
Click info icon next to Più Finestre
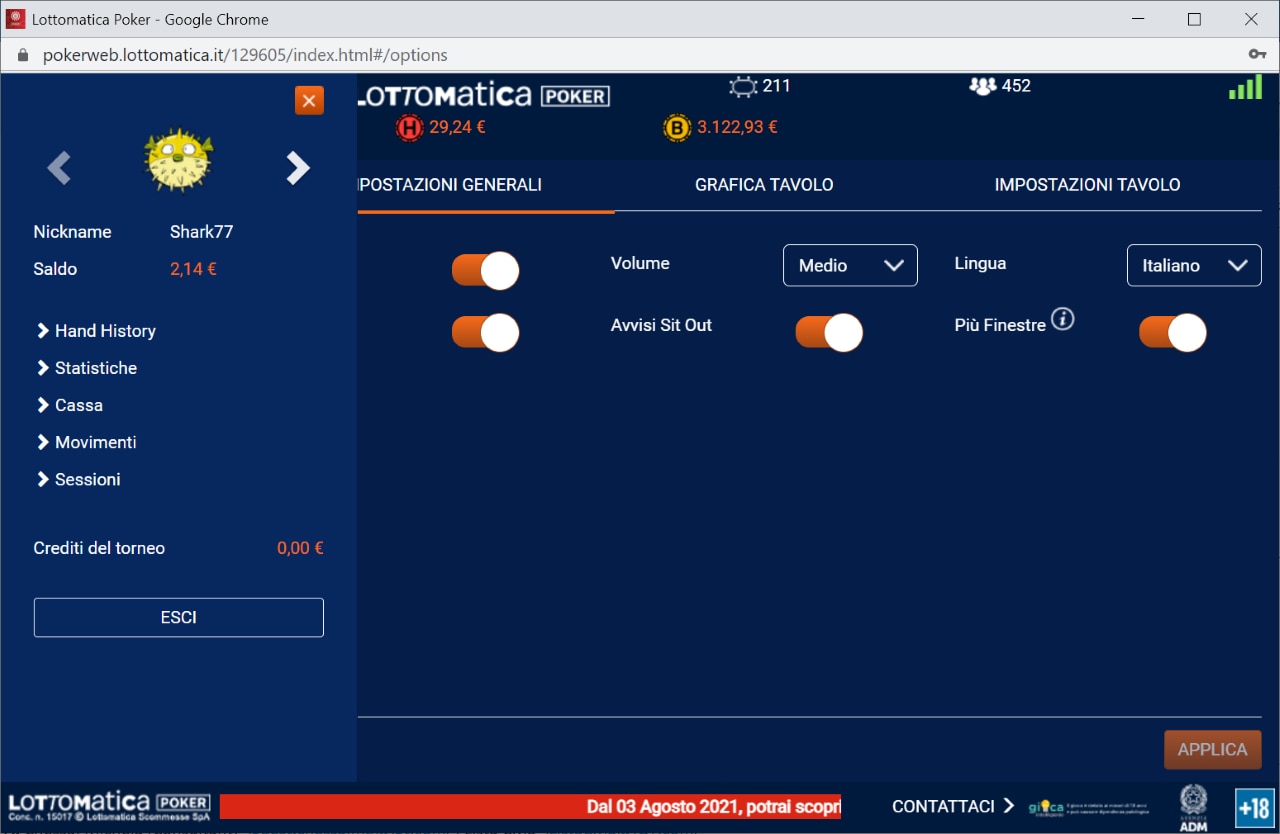pos(1062,320)
